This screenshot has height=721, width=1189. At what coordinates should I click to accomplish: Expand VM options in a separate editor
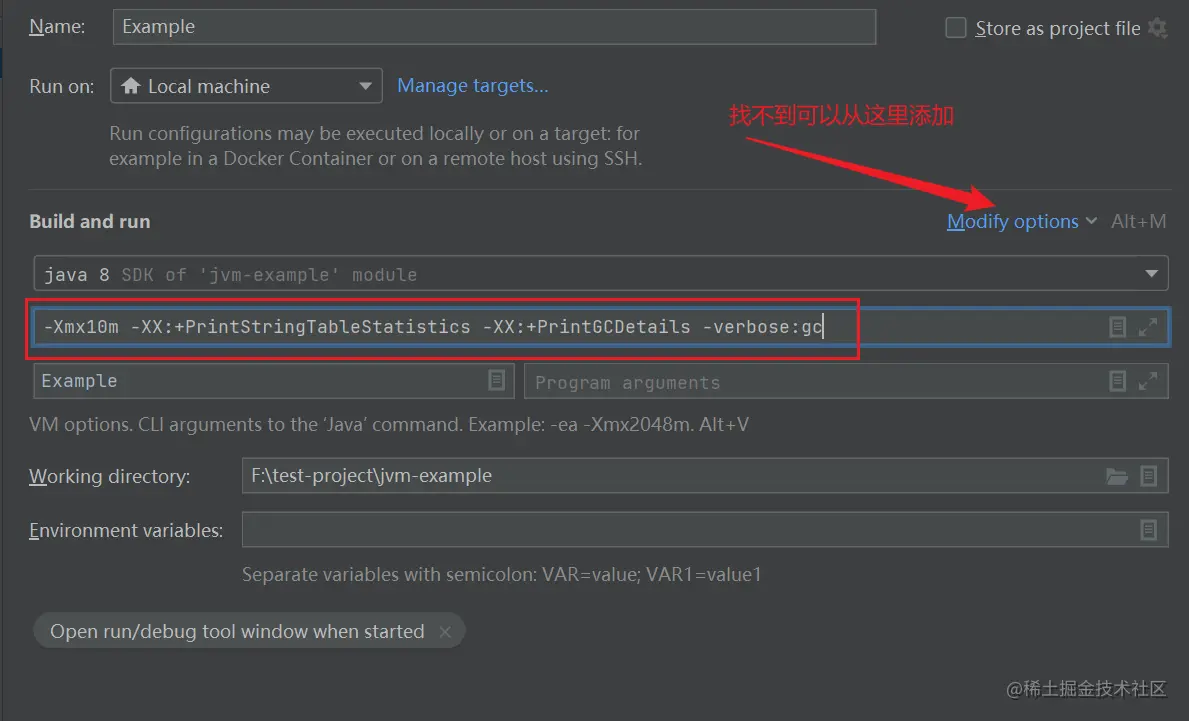coord(1148,326)
